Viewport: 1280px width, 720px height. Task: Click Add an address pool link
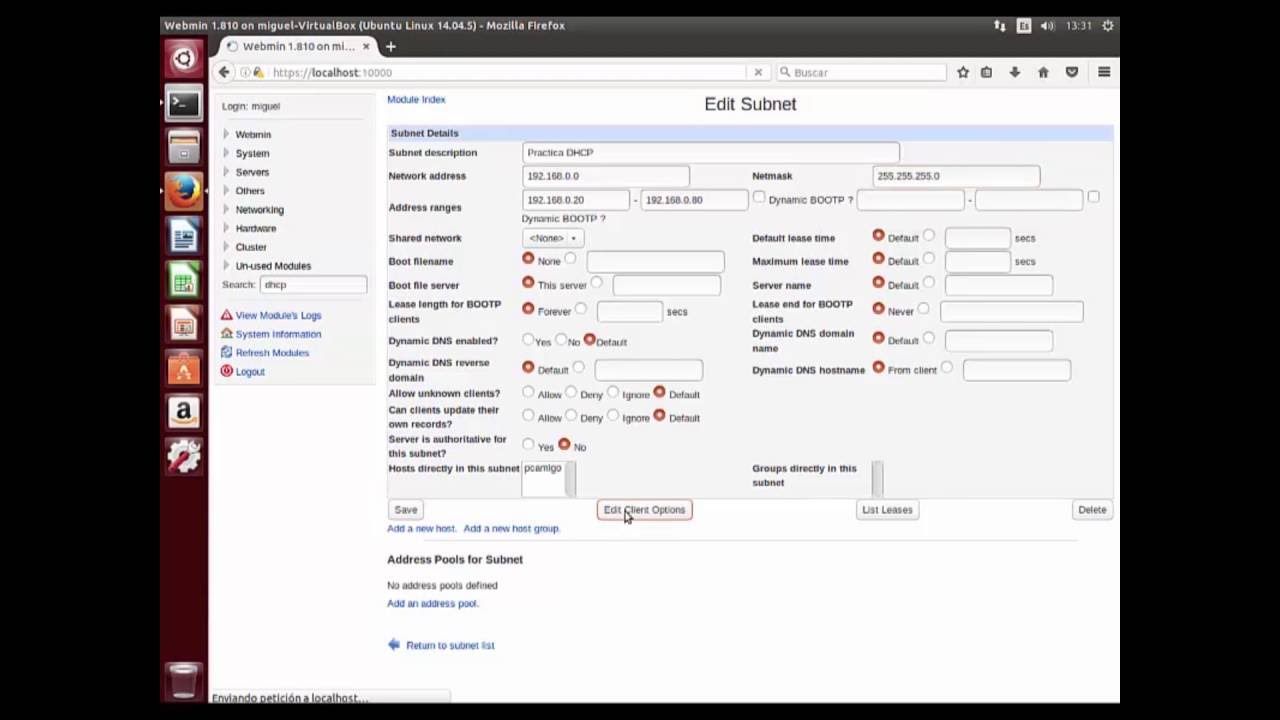pyautogui.click(x=433, y=603)
